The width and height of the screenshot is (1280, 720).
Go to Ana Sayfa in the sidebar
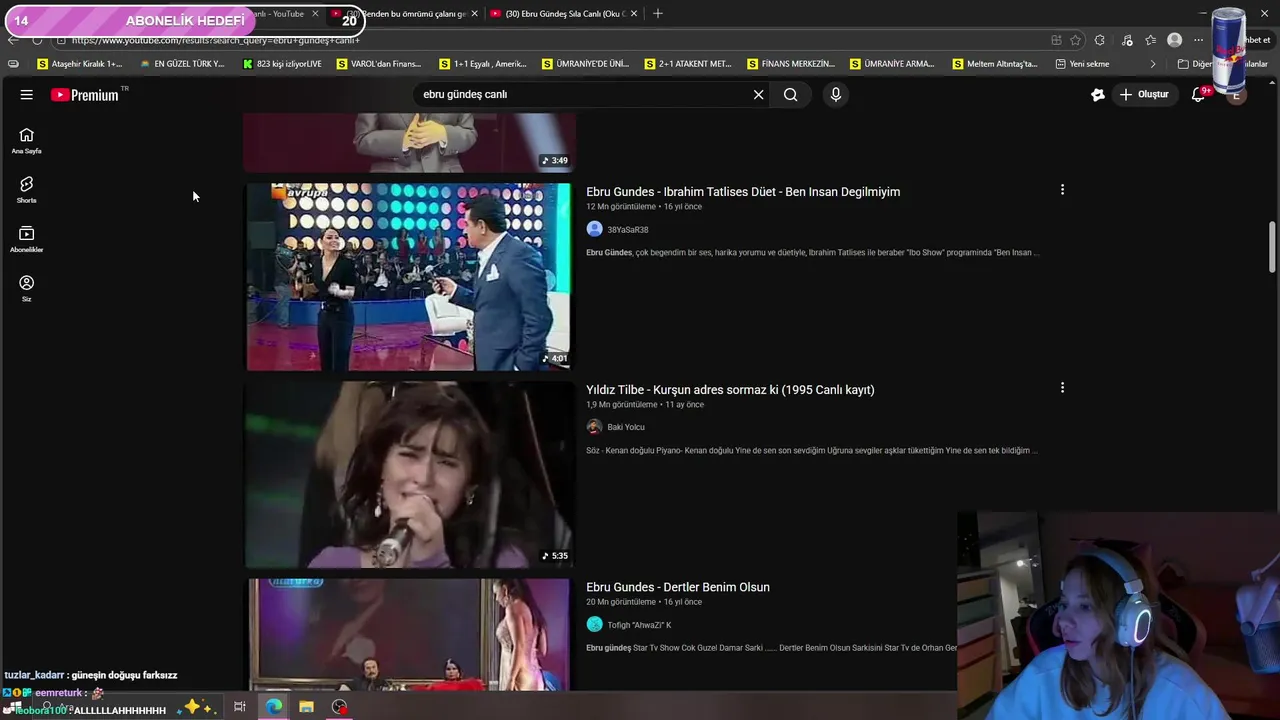click(27, 141)
